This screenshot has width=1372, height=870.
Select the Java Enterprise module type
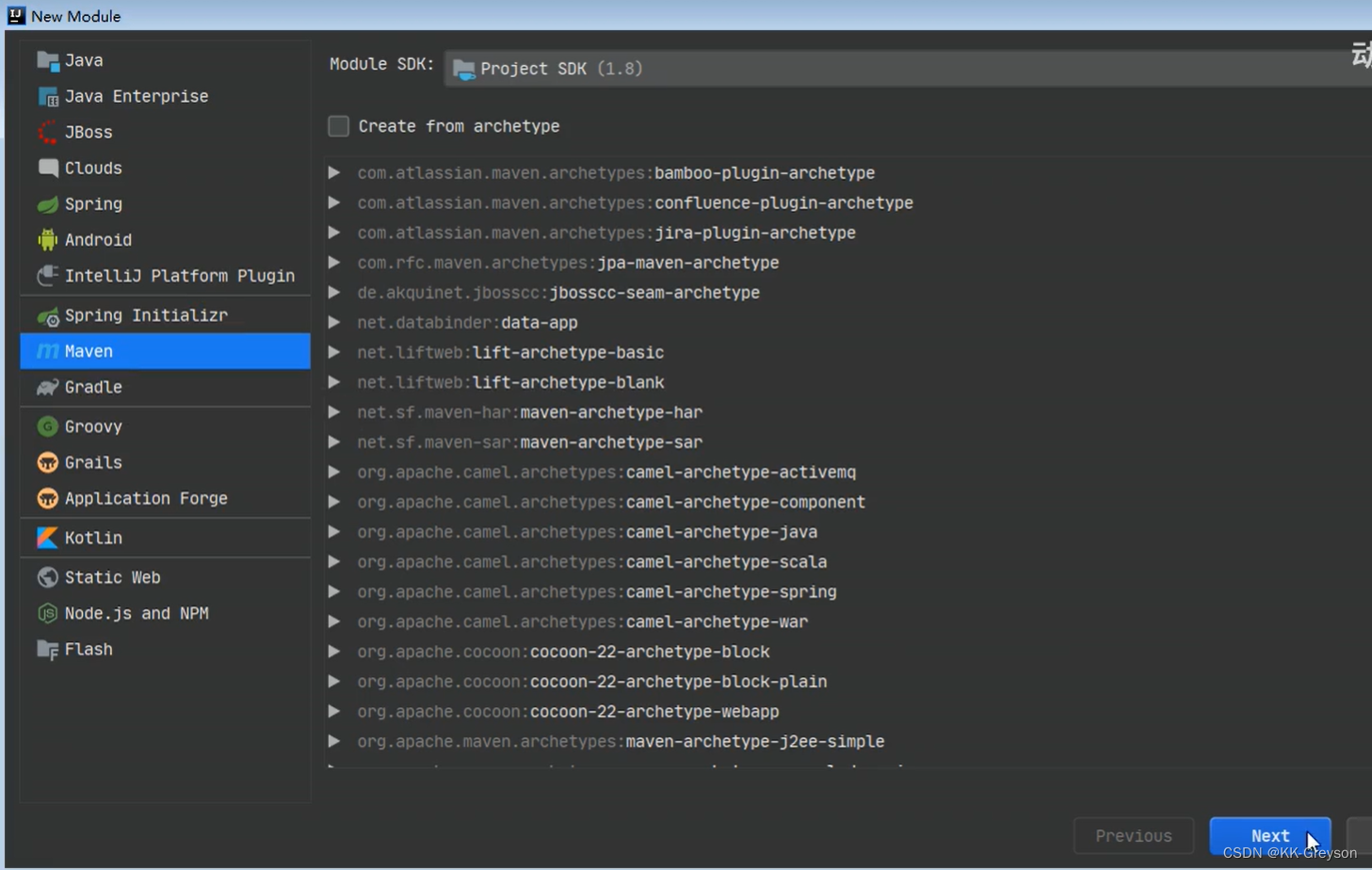coord(165,96)
